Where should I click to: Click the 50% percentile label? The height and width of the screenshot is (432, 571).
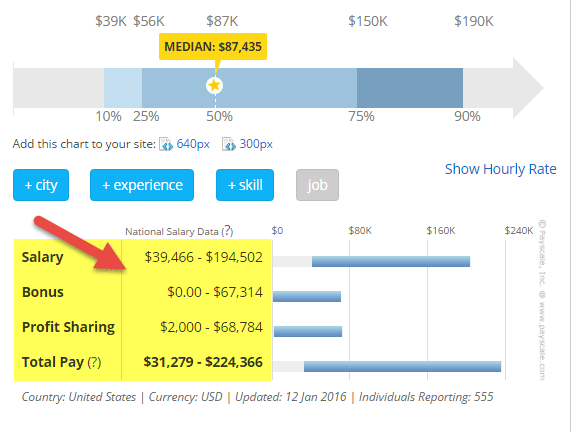point(219,117)
